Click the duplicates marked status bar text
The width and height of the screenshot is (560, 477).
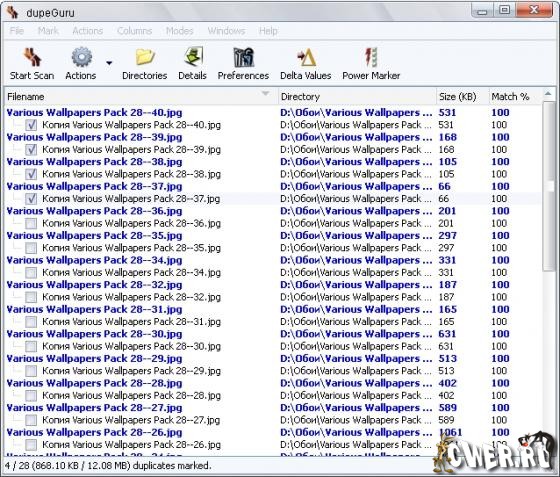tap(108, 466)
